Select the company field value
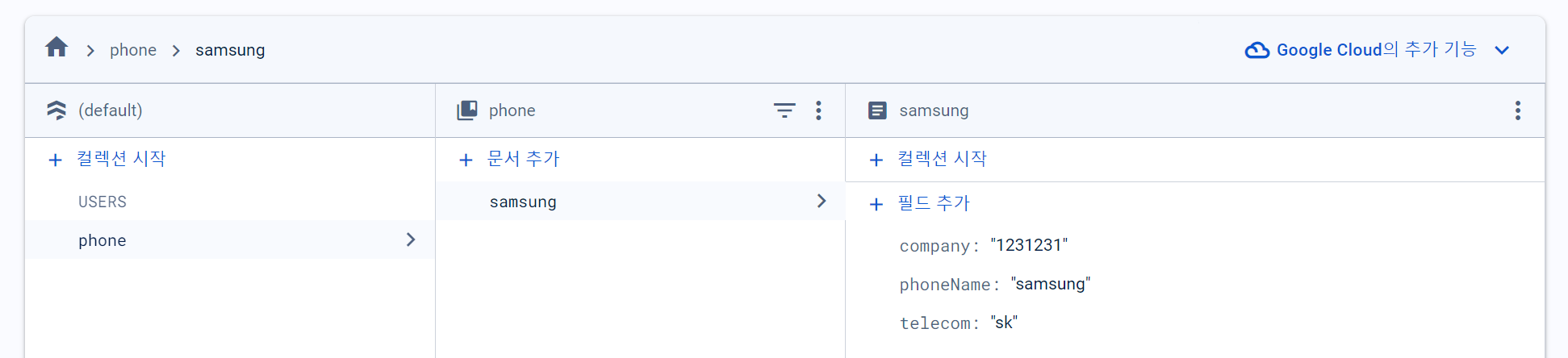Image resolution: width=1568 pixels, height=358 pixels. (x=1029, y=245)
